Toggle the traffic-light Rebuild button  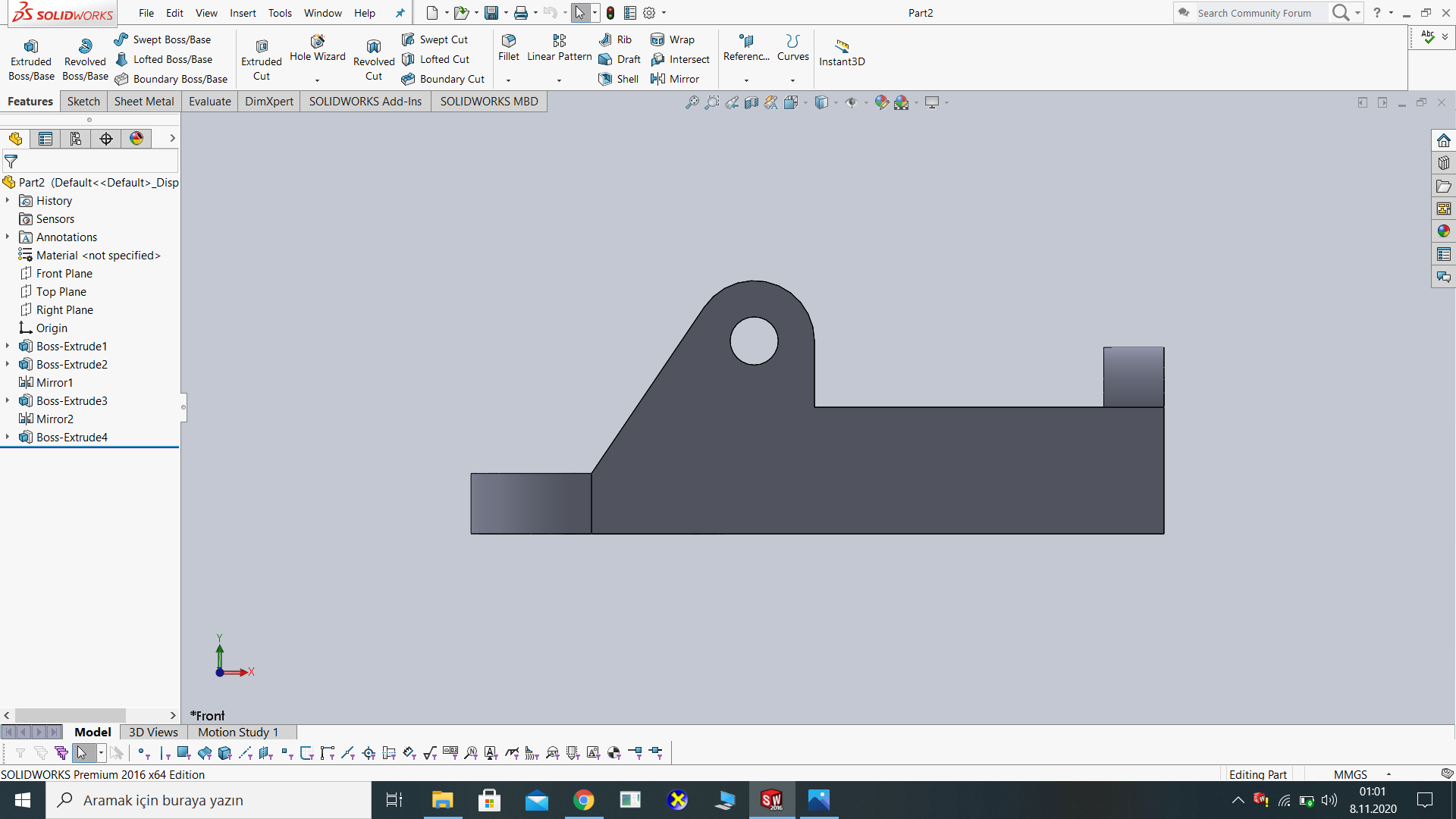(610, 13)
